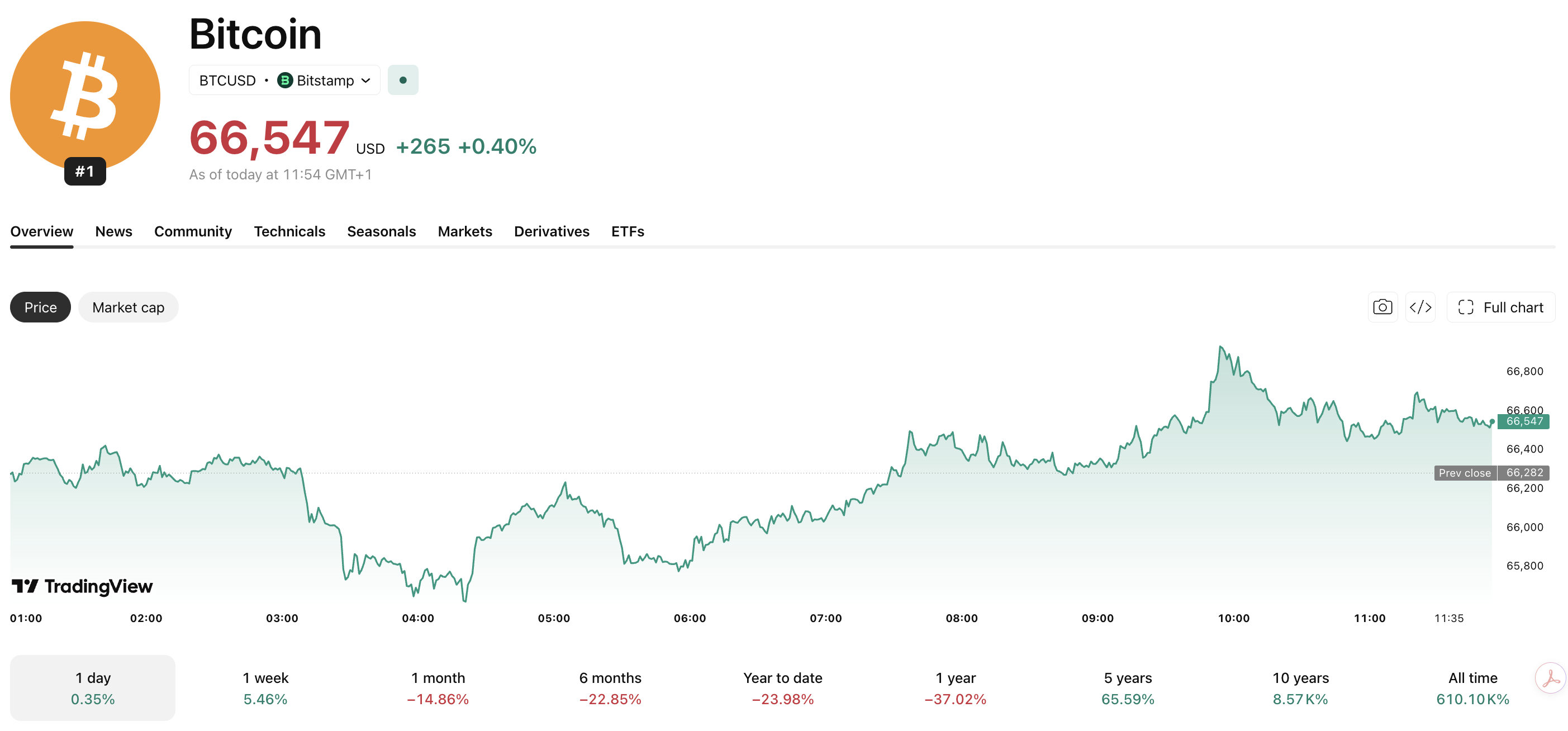Click the orange Bitcoin logo
This screenshot has height=731, width=1568.
tap(85, 96)
